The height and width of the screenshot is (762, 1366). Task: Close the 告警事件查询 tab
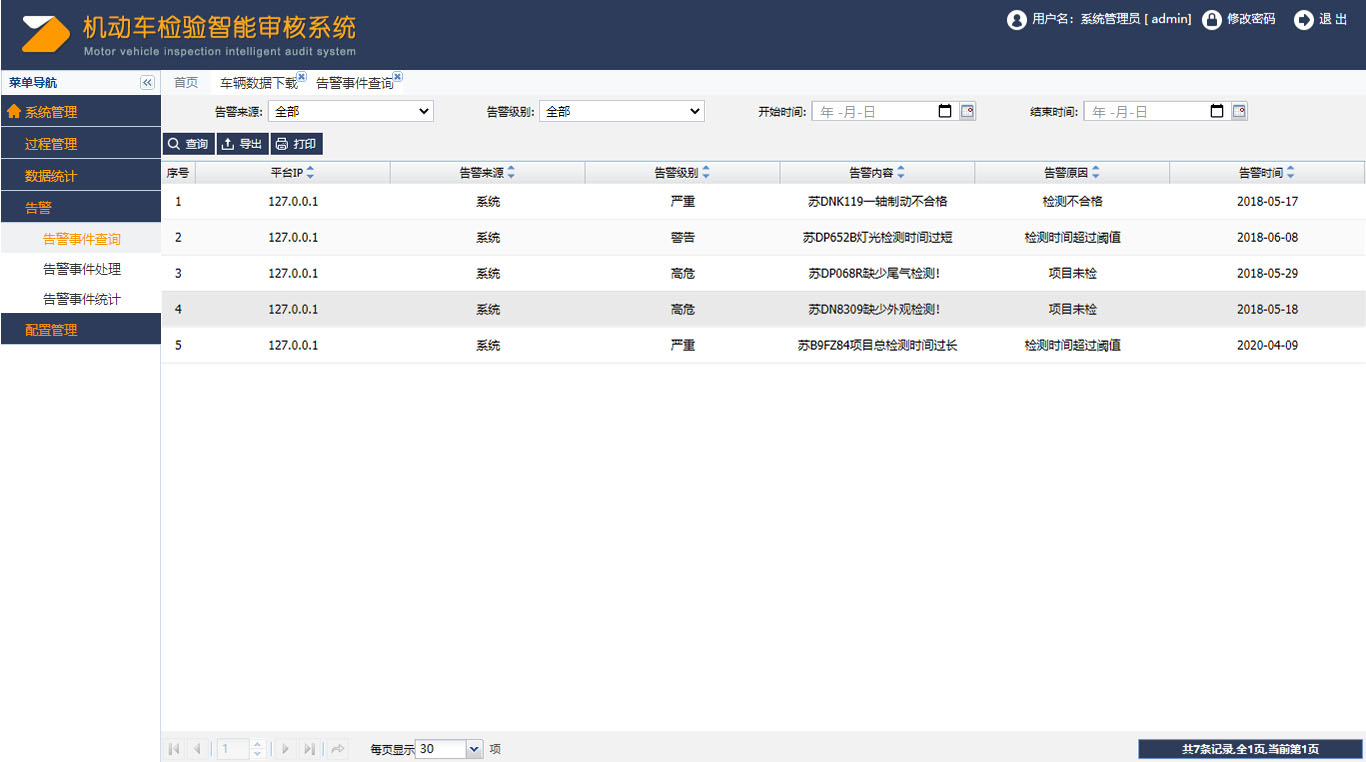point(397,76)
